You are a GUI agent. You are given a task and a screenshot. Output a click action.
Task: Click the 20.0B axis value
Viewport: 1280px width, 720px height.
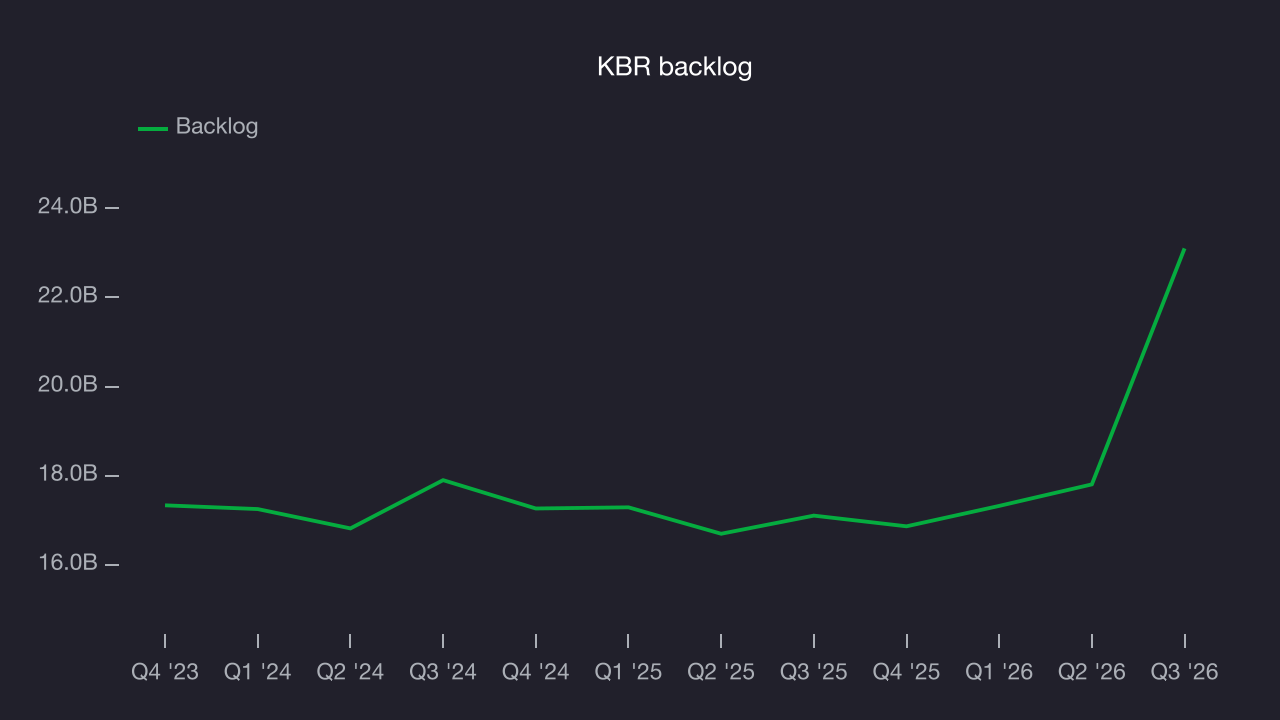(68, 385)
